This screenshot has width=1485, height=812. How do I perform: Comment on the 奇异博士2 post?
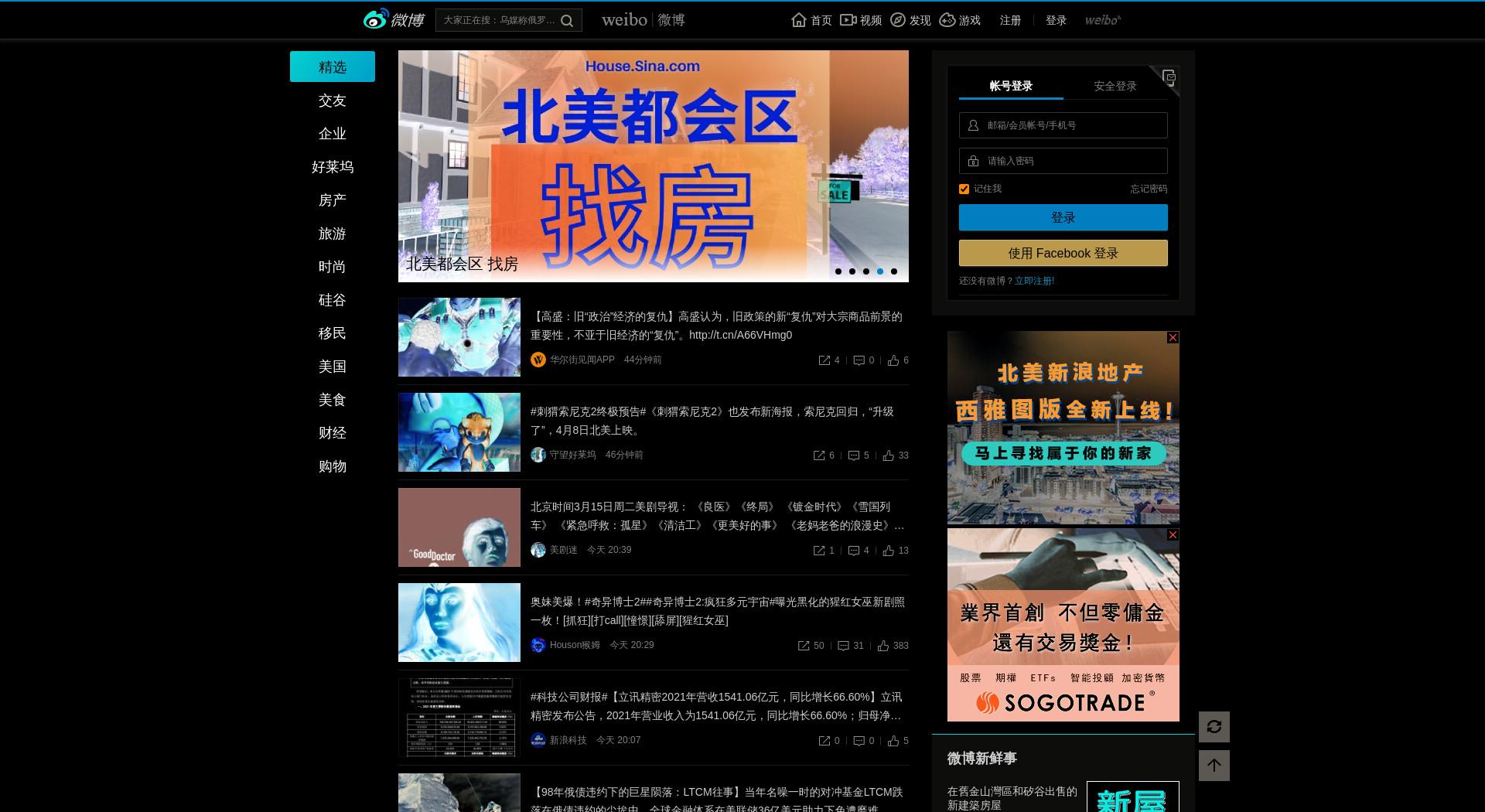click(x=844, y=646)
